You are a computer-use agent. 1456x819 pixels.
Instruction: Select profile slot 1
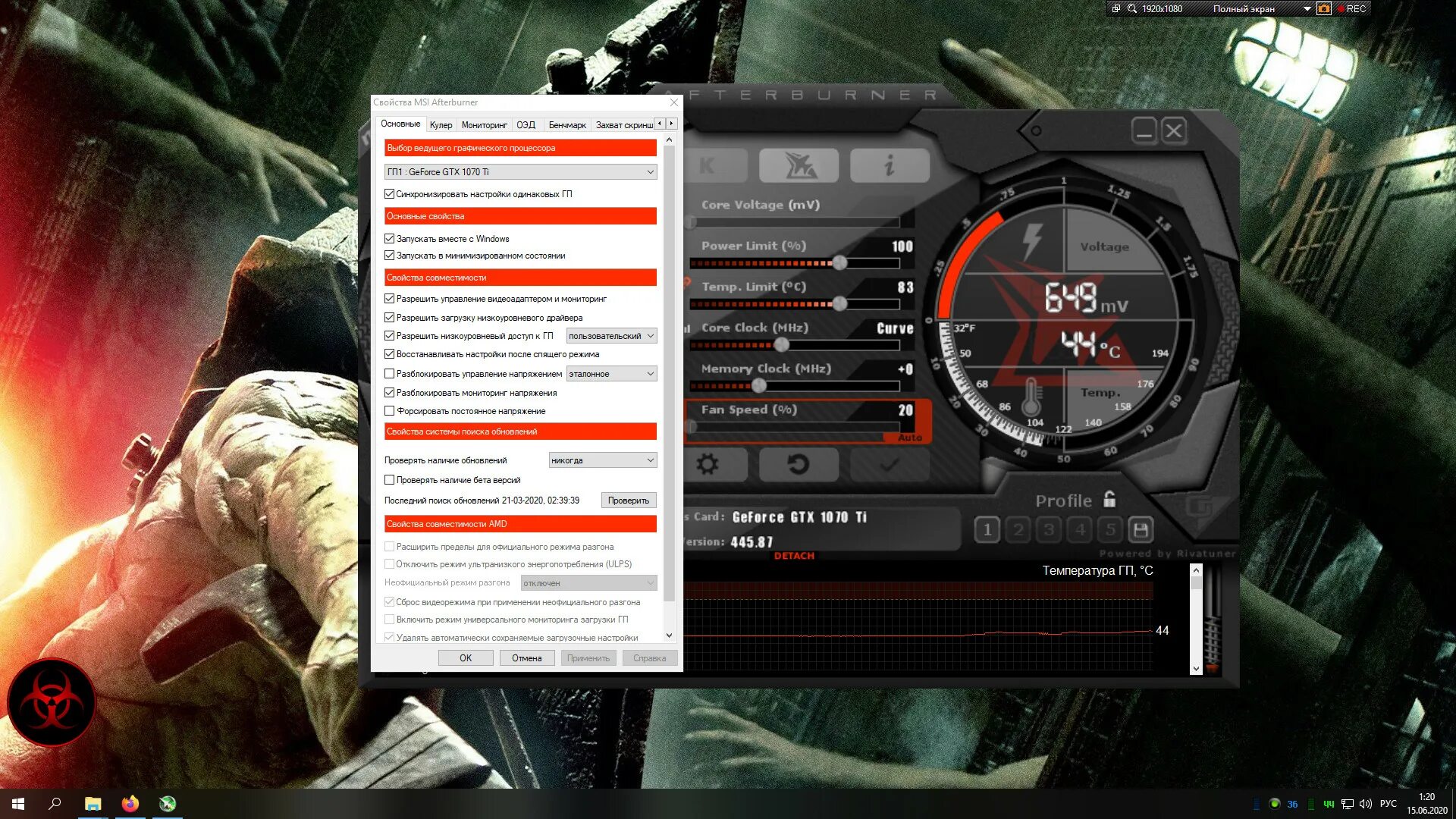pyautogui.click(x=987, y=529)
